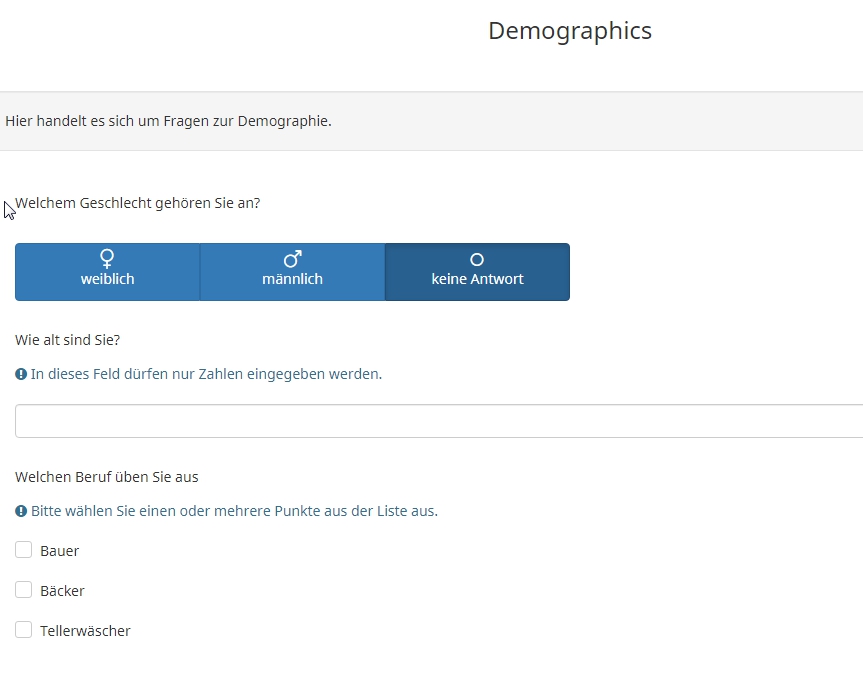863x685 pixels.
Task: Tick the Bauer checkbox
Action: point(24,550)
